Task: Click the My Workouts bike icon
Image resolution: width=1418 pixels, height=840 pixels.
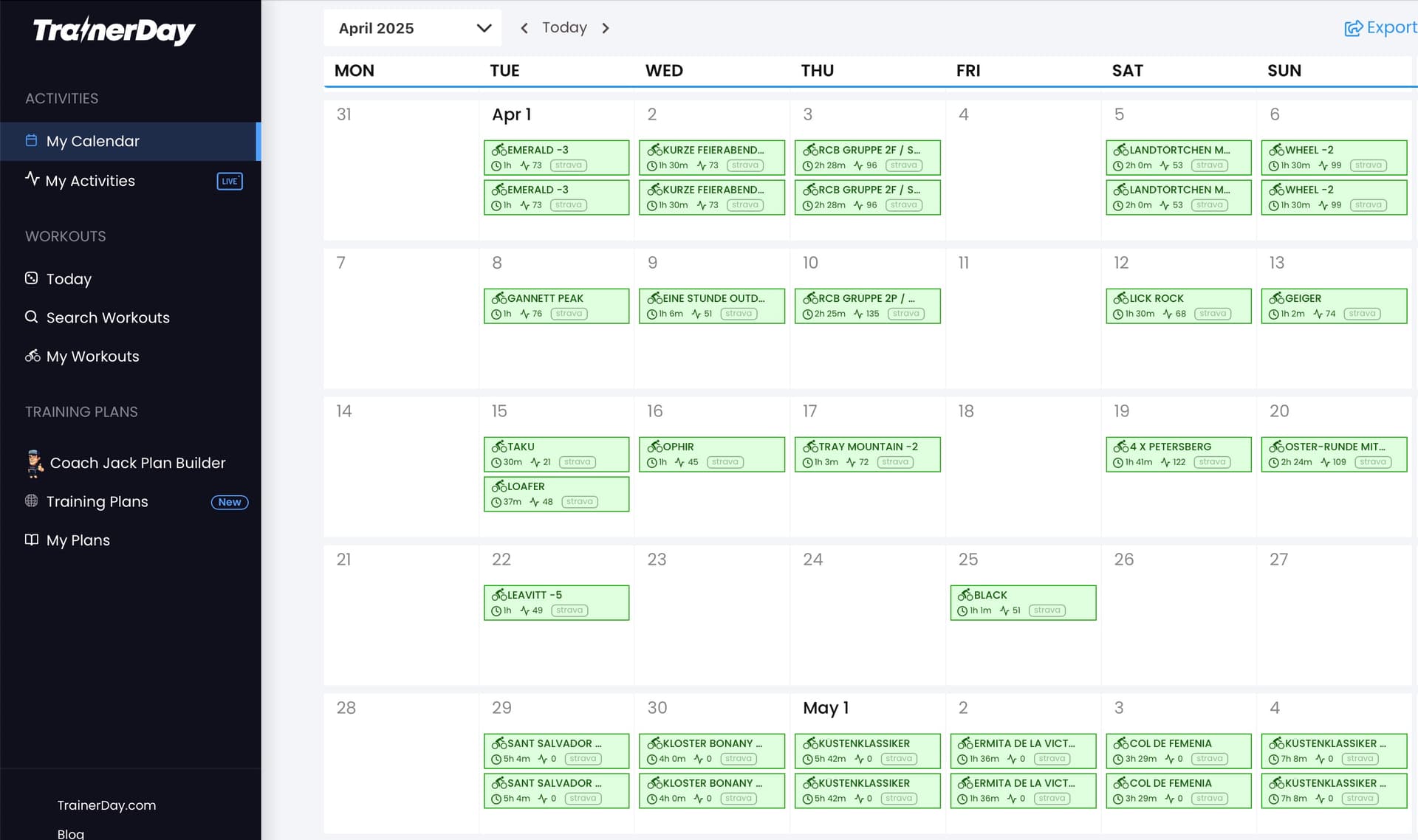Action: (x=32, y=356)
